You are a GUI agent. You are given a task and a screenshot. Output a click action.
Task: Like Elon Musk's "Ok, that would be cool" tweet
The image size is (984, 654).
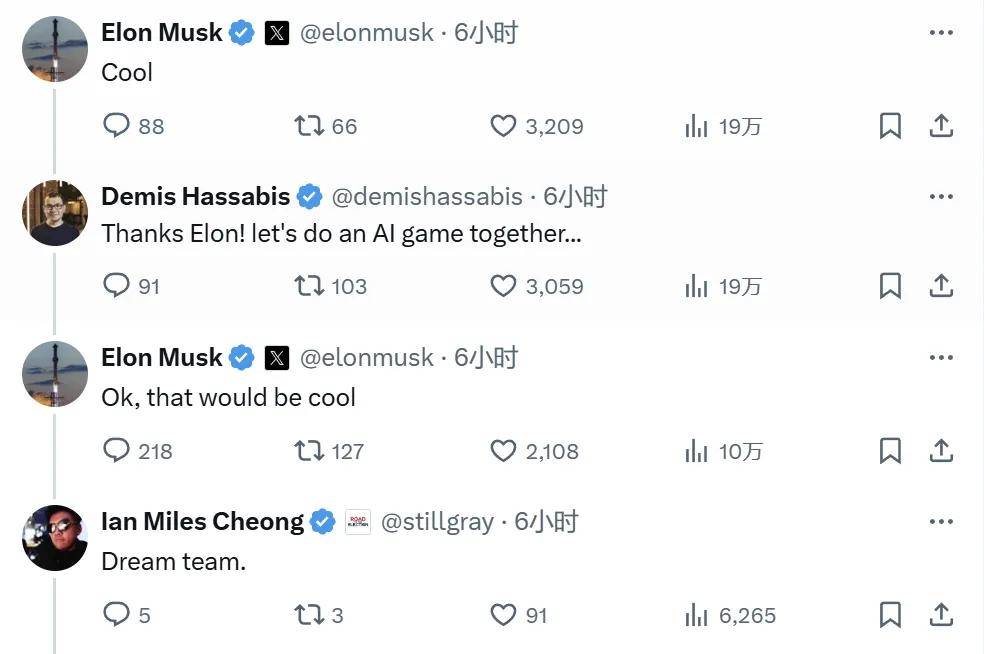[x=503, y=451]
